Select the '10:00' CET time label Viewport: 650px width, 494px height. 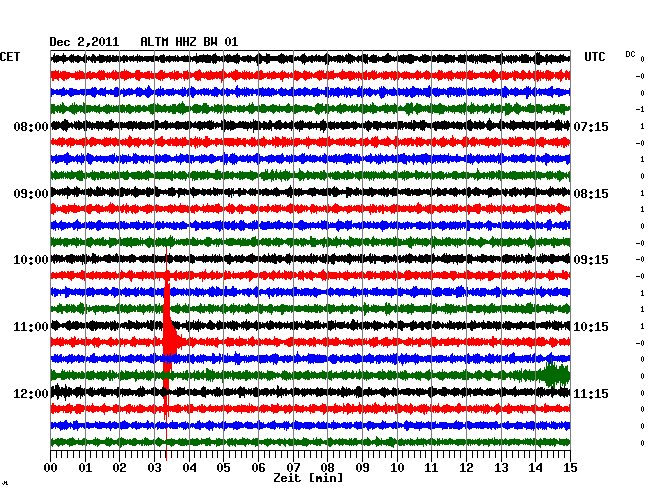coord(31,260)
